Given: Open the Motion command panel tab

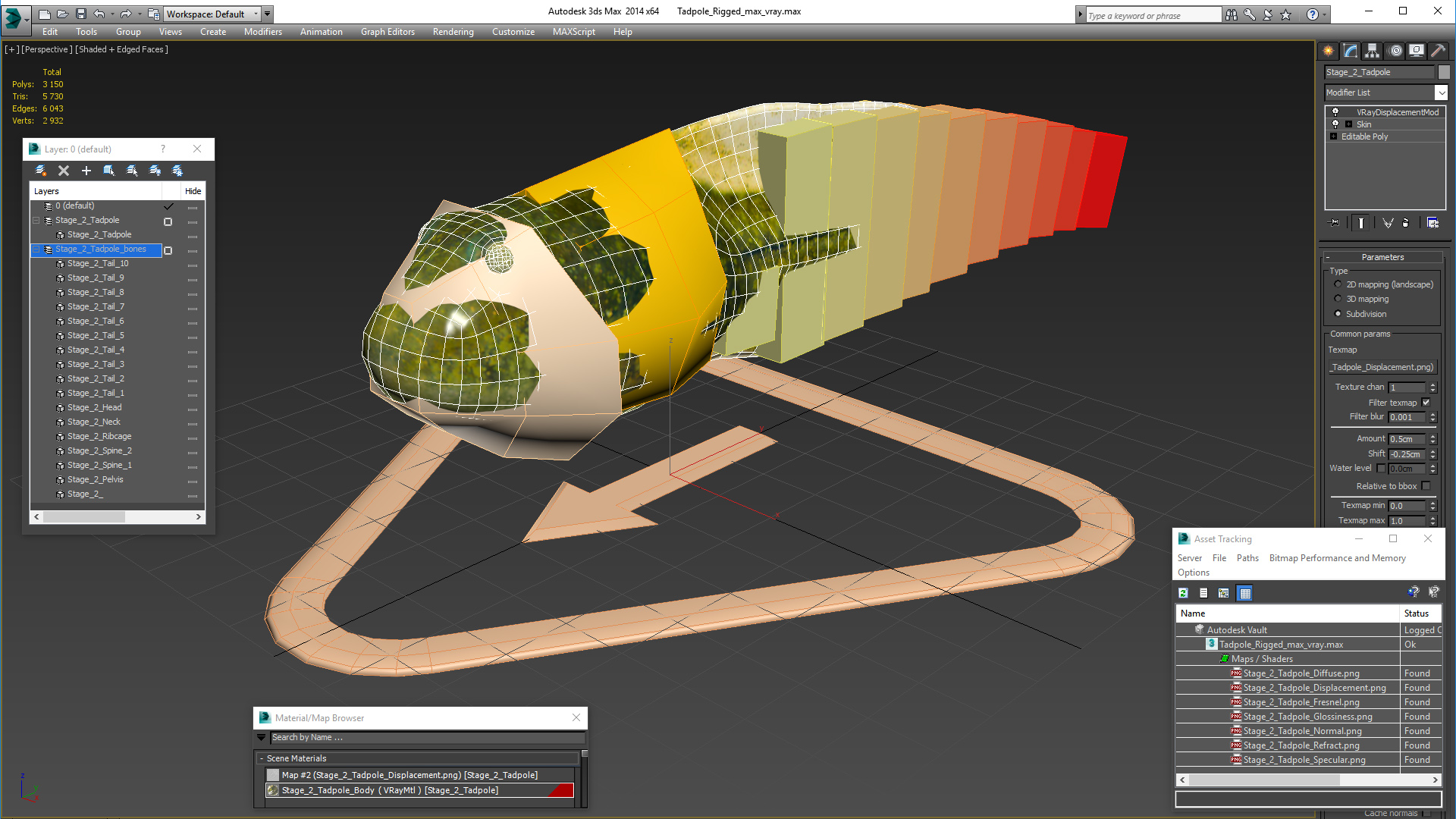Looking at the screenshot, I should coord(1395,51).
